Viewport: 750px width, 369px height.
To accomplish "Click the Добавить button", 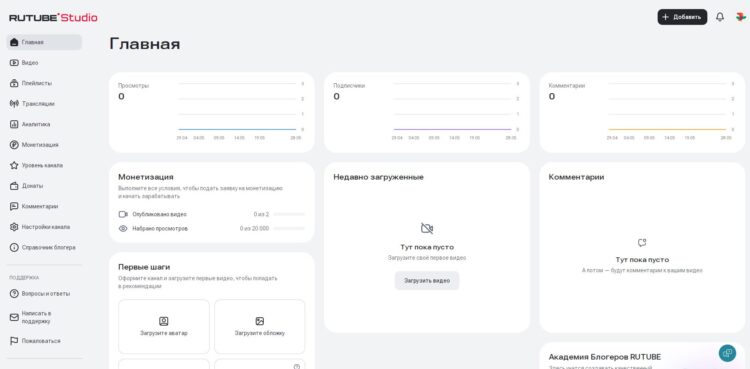I will pyautogui.click(x=682, y=17).
